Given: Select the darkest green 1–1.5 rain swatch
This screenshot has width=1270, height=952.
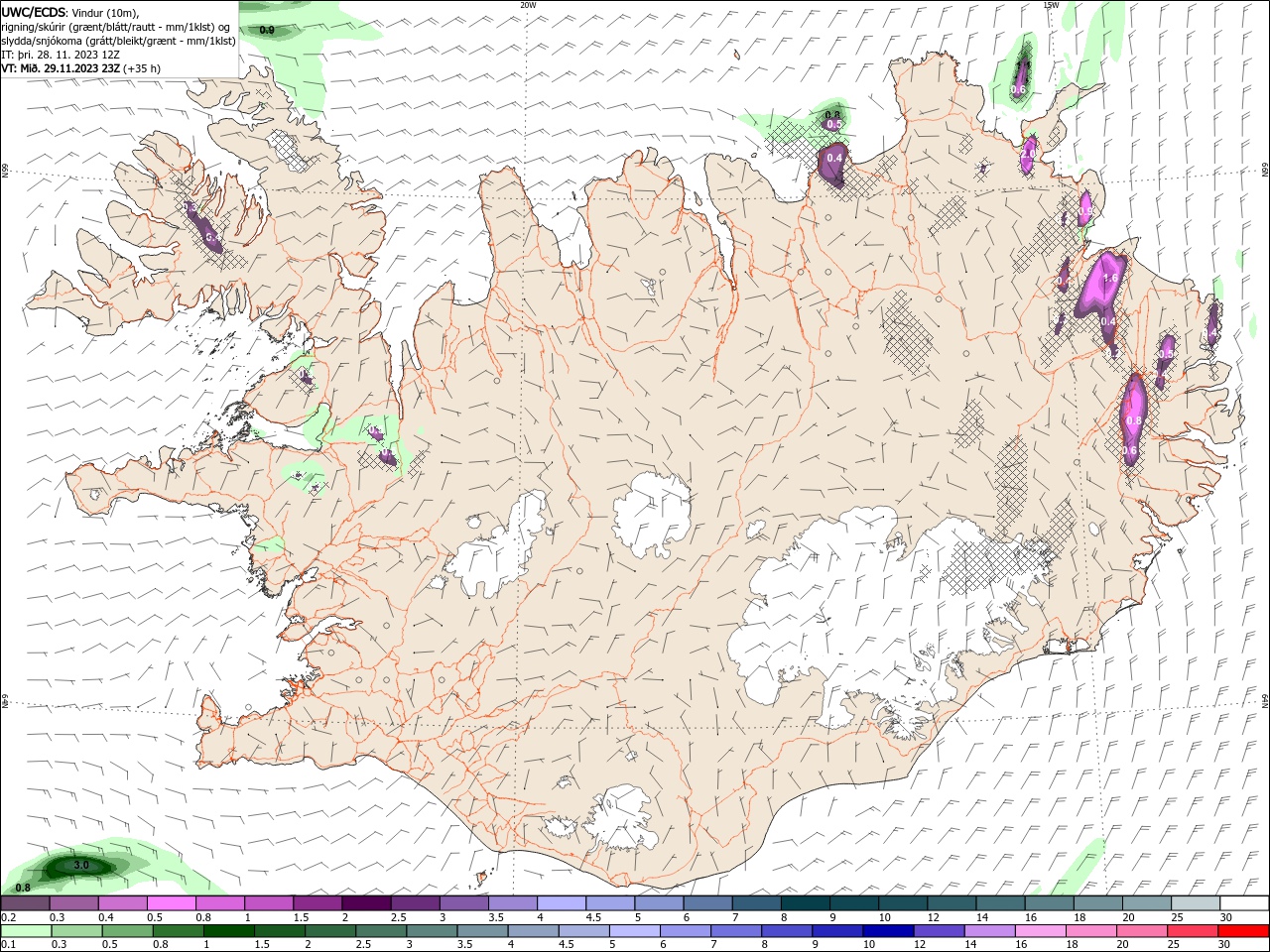Looking at the screenshot, I should pos(228,931).
